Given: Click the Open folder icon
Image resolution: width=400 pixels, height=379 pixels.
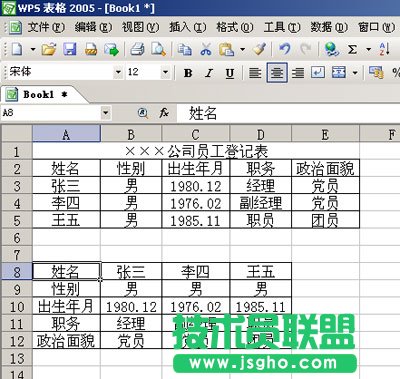Looking at the screenshot, I should point(49,50).
